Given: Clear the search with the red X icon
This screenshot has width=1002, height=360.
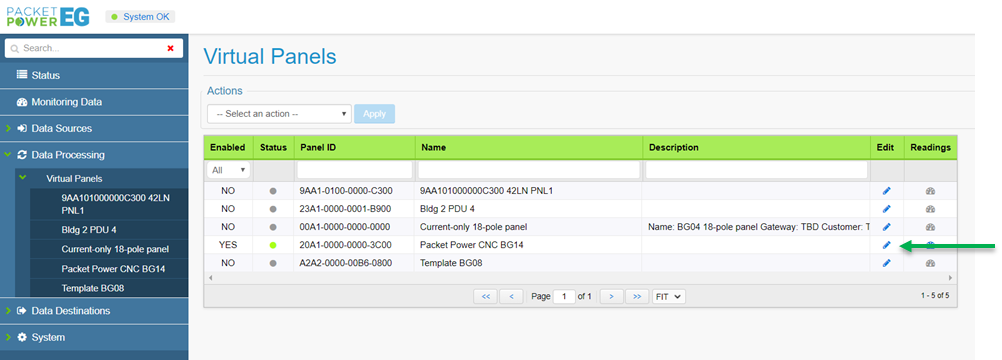Looking at the screenshot, I should coord(171,48).
